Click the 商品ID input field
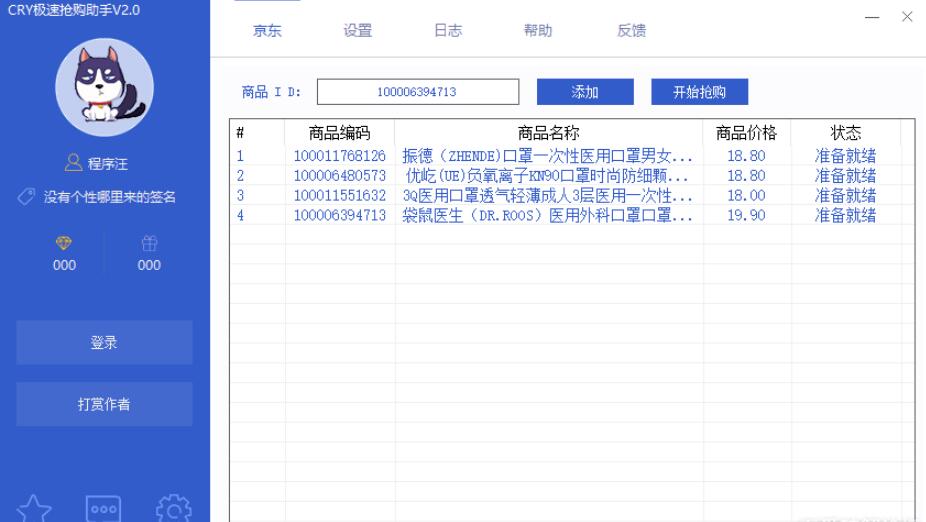 point(418,92)
